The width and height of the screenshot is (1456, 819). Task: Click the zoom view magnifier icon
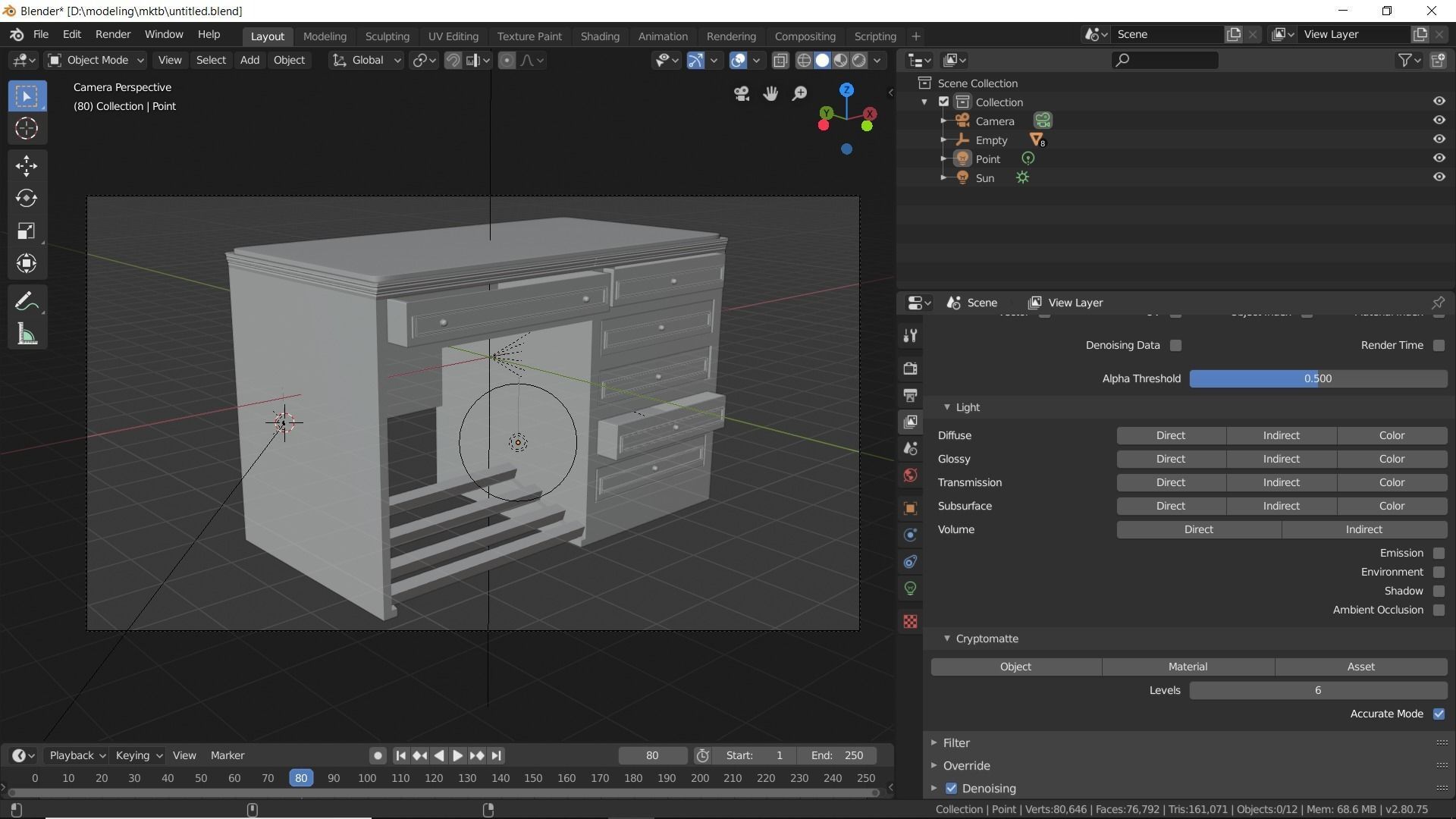click(x=799, y=93)
